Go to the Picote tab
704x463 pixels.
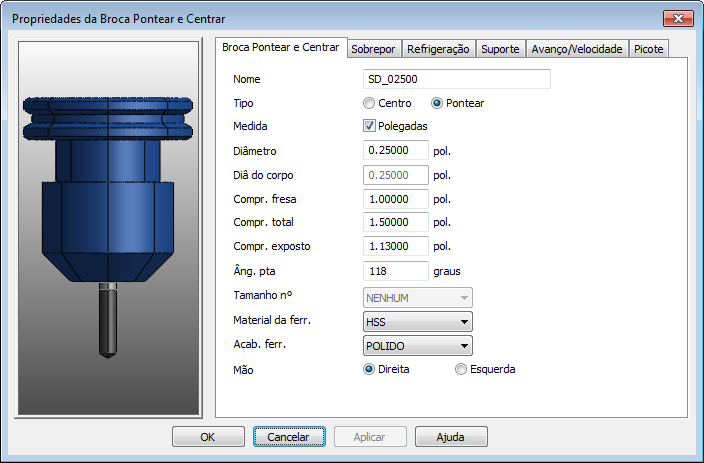pyautogui.click(x=649, y=49)
